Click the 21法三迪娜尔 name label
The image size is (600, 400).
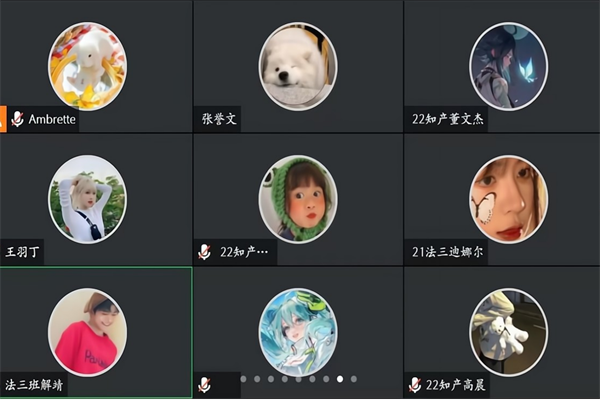click(x=447, y=252)
